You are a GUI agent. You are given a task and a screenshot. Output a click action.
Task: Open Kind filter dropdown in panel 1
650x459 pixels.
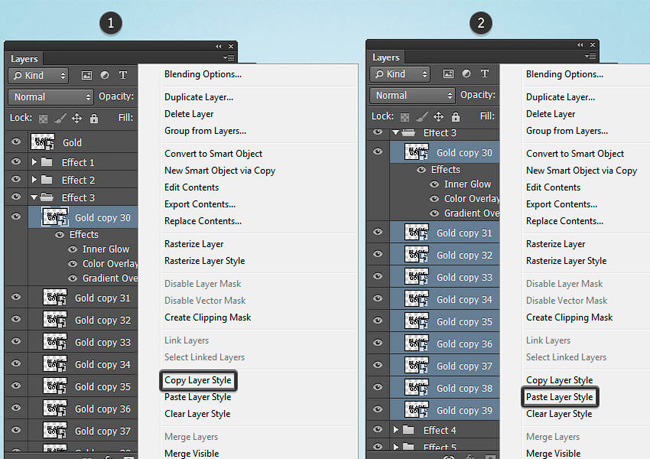click(x=39, y=75)
